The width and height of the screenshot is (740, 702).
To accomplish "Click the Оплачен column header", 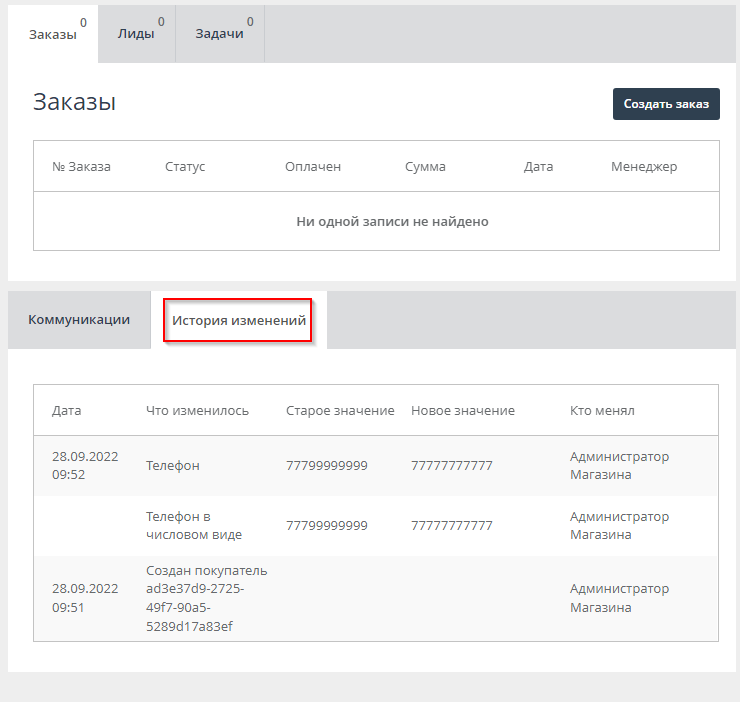I will pyautogui.click(x=313, y=166).
